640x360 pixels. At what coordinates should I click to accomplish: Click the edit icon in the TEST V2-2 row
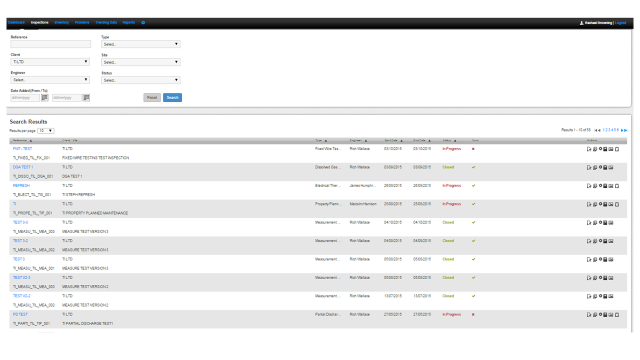click(x=589, y=296)
